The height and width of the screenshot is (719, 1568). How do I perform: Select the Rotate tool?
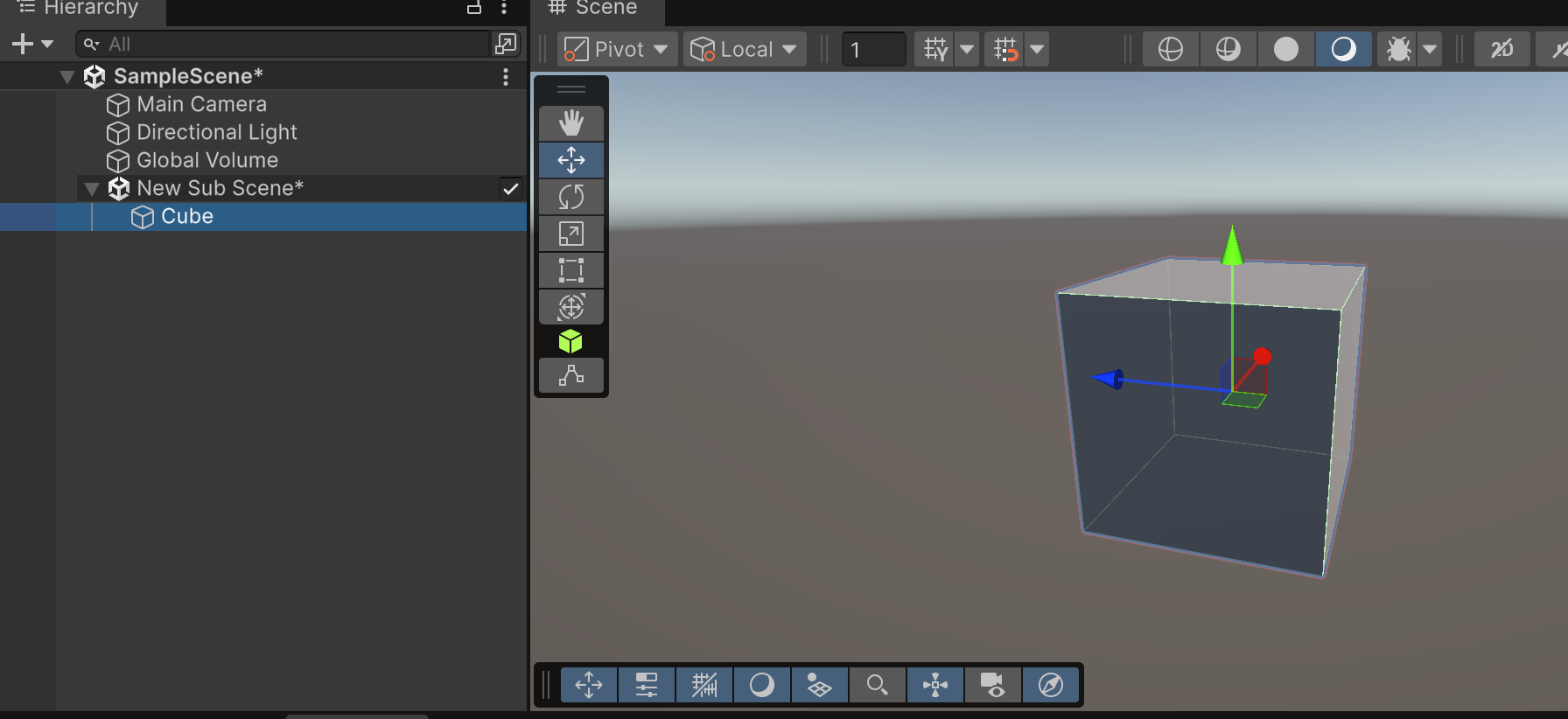point(570,197)
